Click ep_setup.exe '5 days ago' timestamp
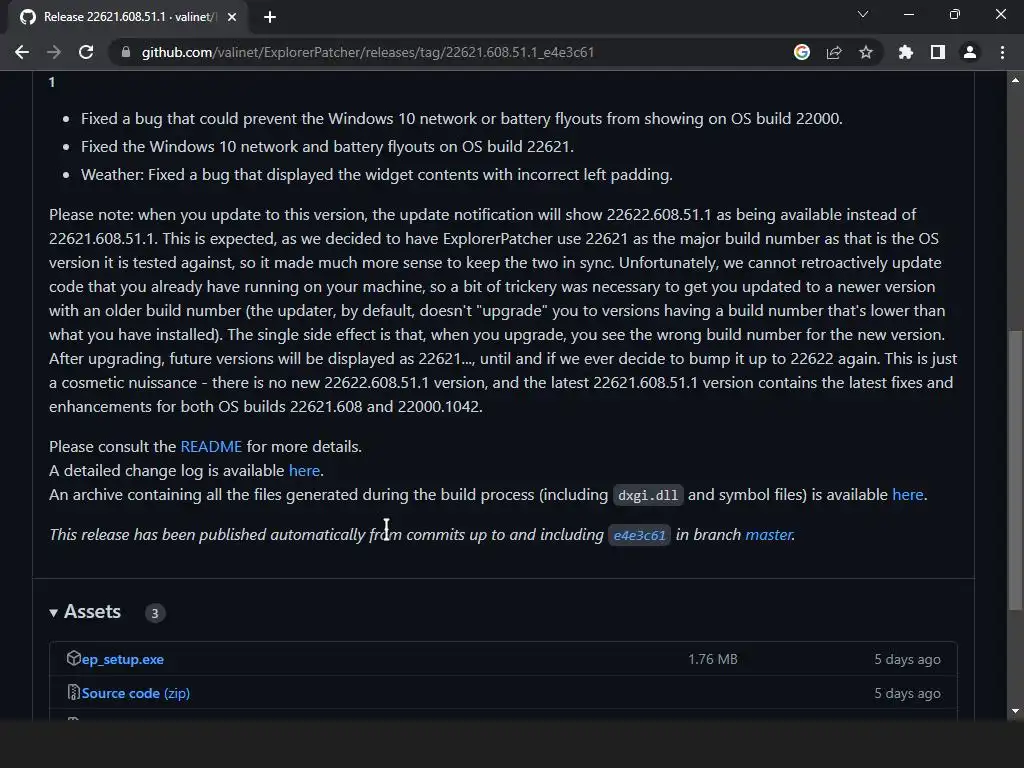Screen dimensions: 1024x768 pyautogui.click(x=907, y=660)
